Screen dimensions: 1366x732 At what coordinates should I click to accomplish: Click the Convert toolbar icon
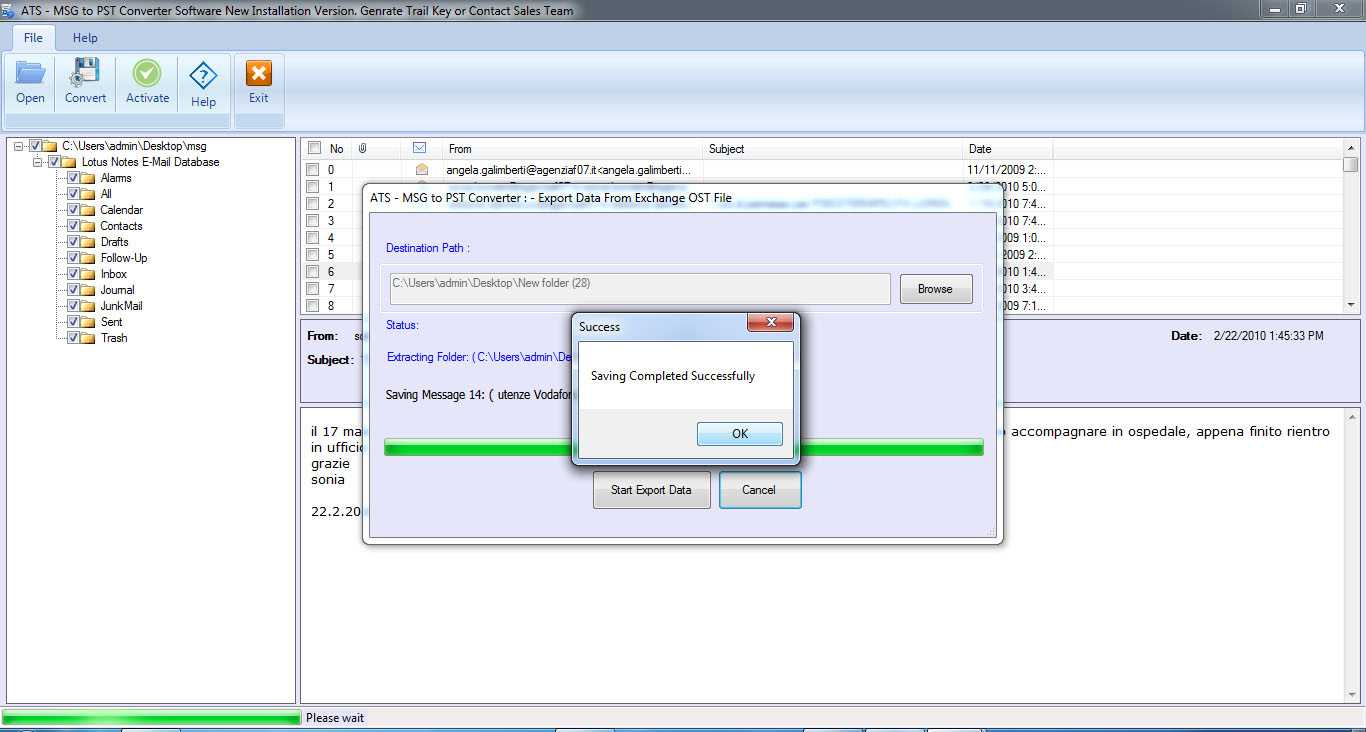[85, 73]
